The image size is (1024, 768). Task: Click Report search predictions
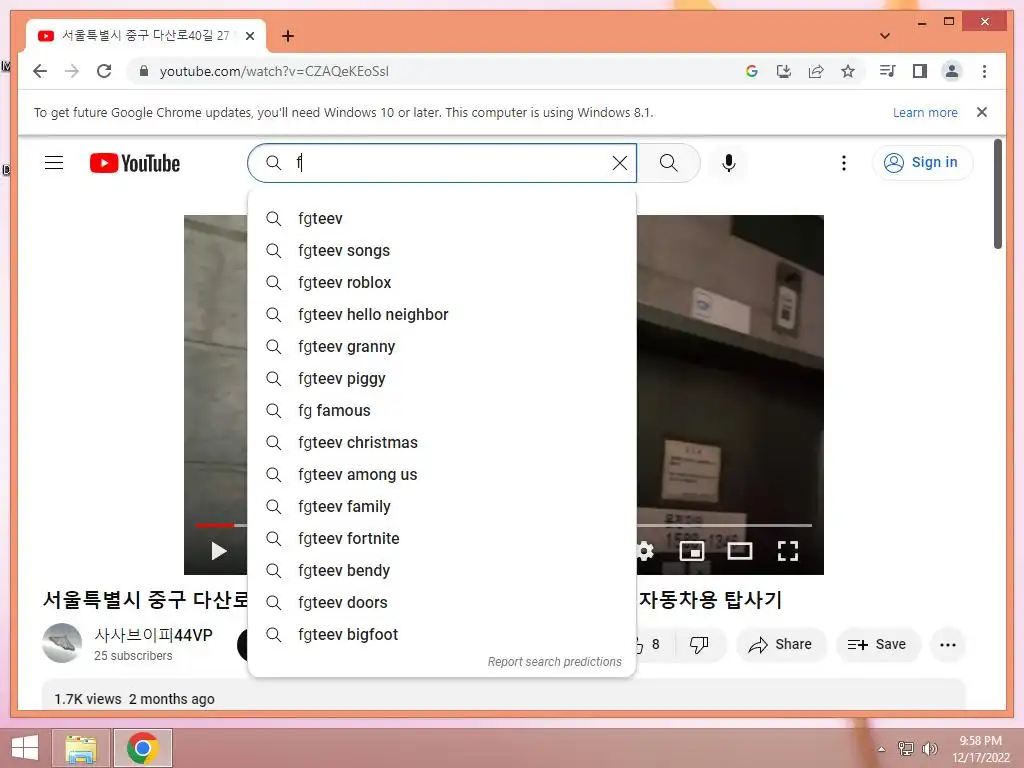pyautogui.click(x=554, y=662)
